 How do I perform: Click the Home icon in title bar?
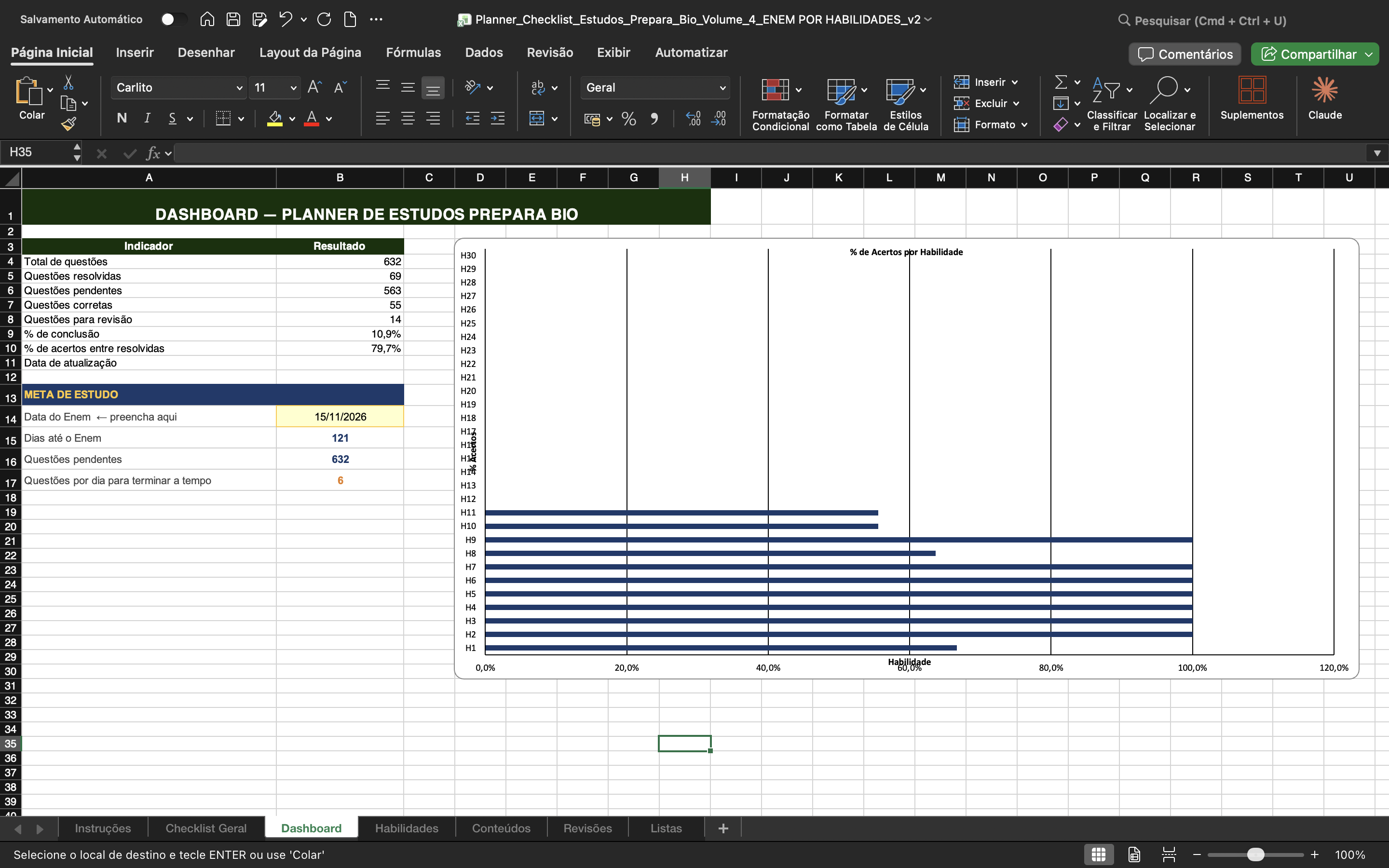207,19
